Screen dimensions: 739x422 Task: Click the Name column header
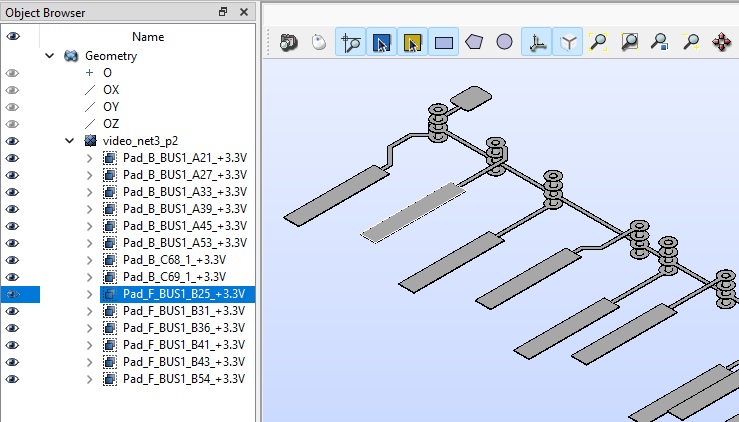[x=147, y=36]
